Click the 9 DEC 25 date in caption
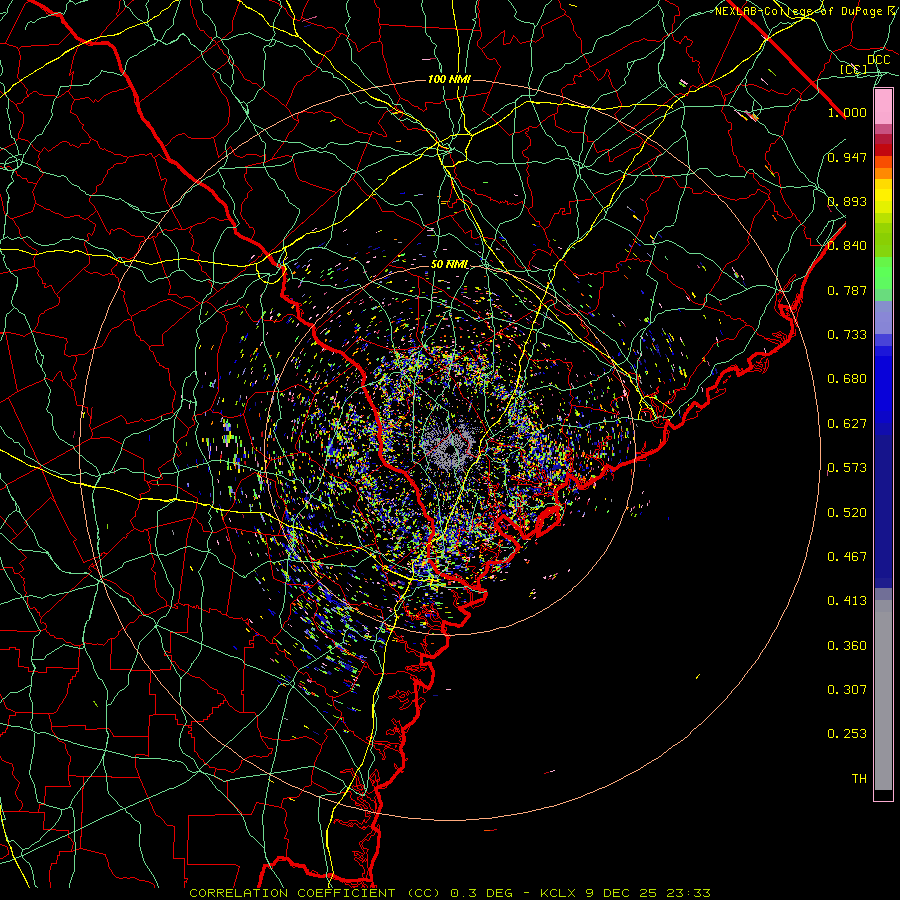The image size is (900, 900). click(623, 893)
